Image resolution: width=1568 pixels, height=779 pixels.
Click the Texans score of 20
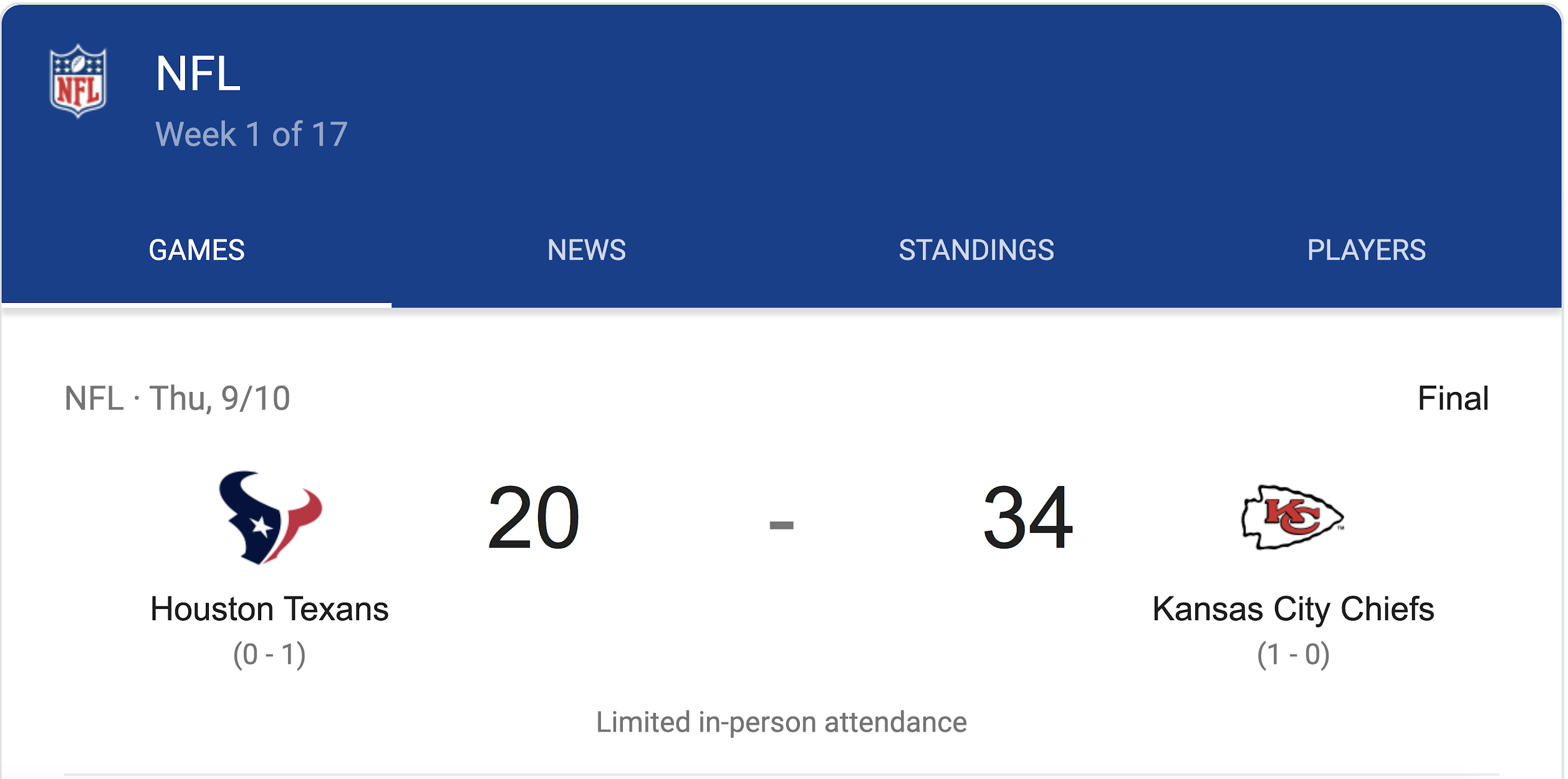pyautogui.click(x=534, y=517)
